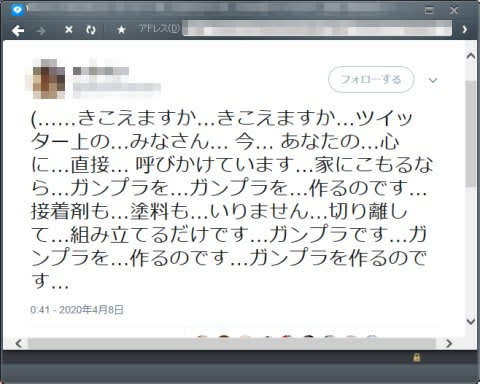The image size is (480, 384).
Task: Expand toolbar overflow chevron beside address bar
Action: pyautogui.click(x=464, y=30)
